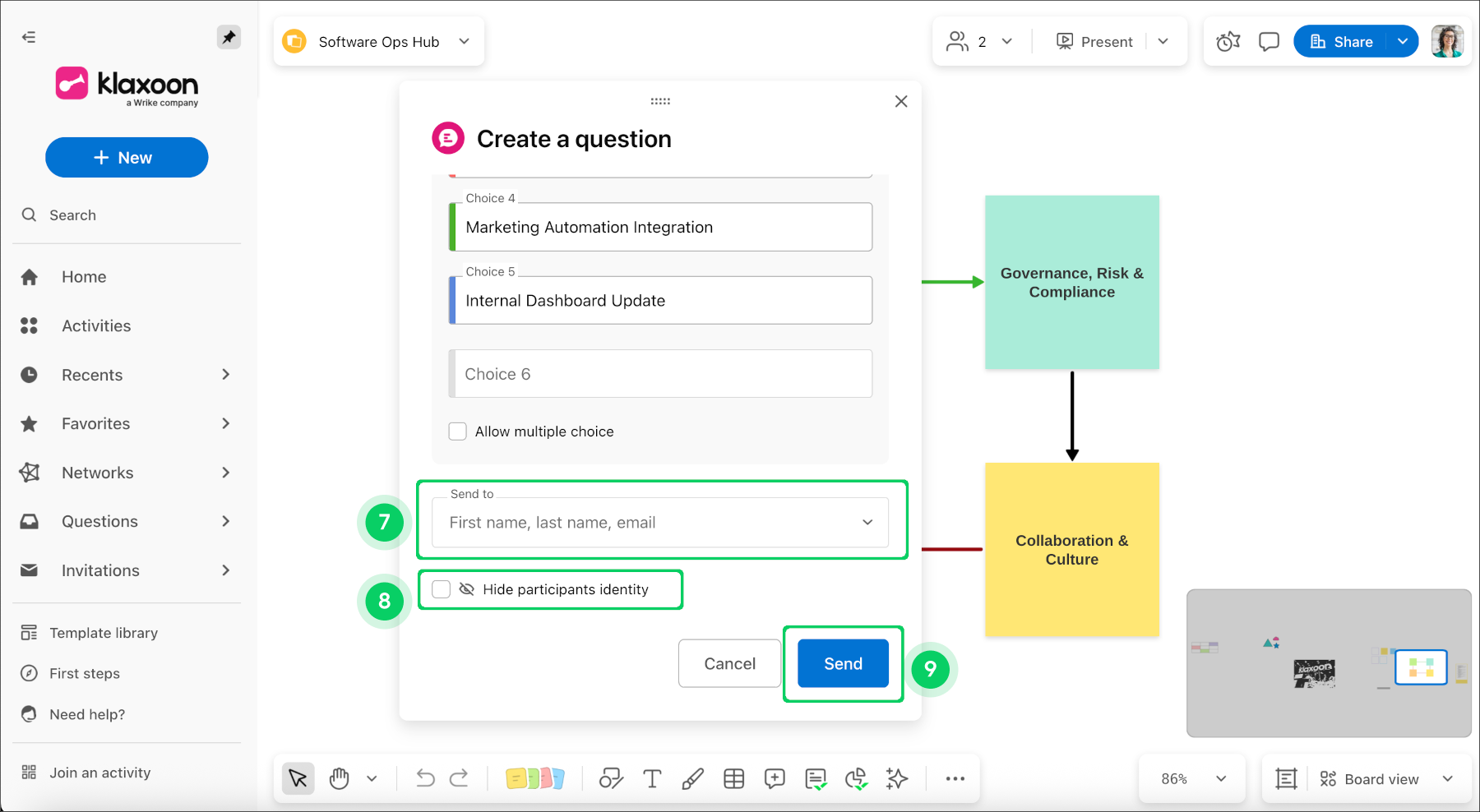Send the question
Screen dimensions: 1480x812
coord(842,663)
